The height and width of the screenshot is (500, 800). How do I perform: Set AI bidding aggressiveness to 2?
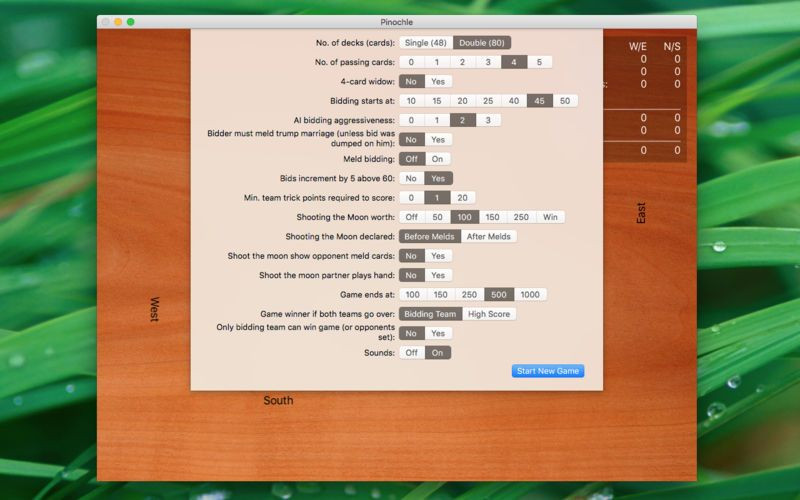pyautogui.click(x=462, y=120)
